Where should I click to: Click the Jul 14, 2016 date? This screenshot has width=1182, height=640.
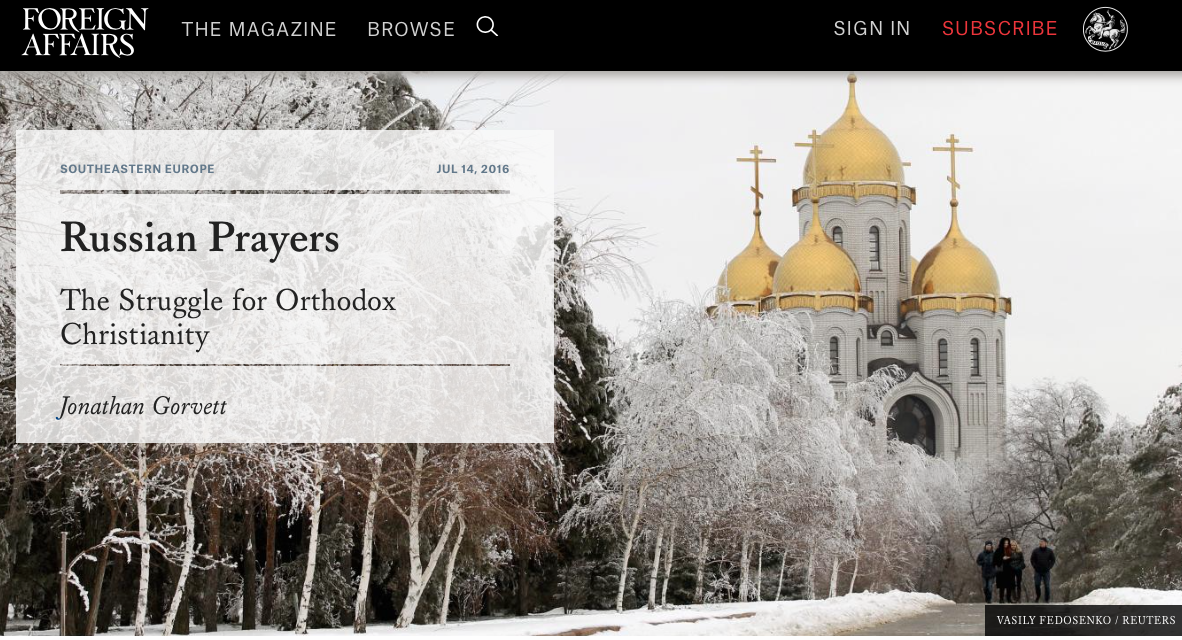473,169
